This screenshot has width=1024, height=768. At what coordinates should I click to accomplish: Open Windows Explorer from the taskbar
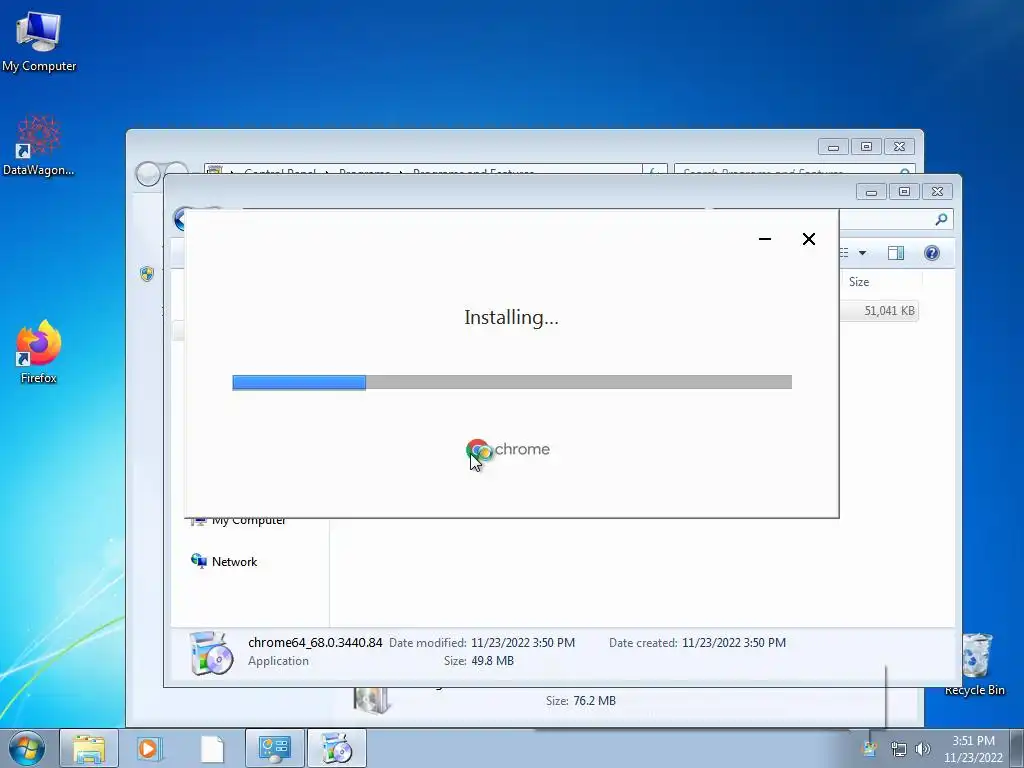(x=89, y=748)
